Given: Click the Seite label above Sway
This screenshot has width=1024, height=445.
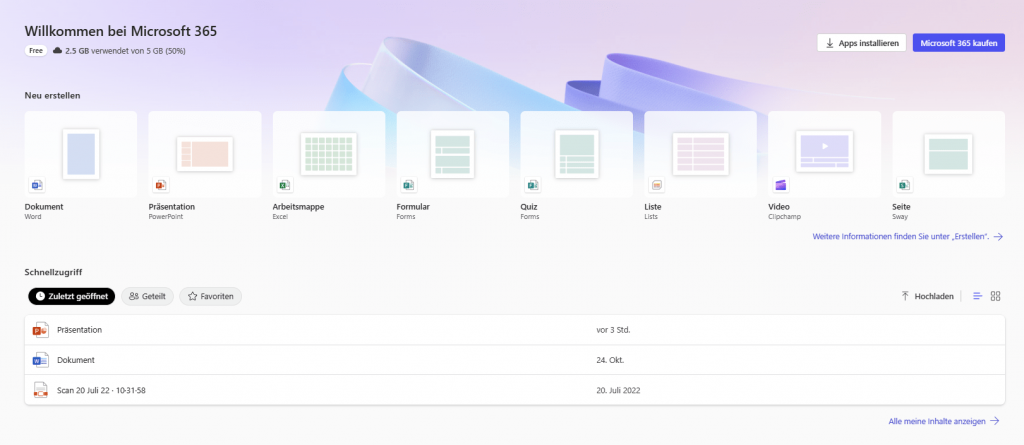Looking at the screenshot, I should [902, 206].
